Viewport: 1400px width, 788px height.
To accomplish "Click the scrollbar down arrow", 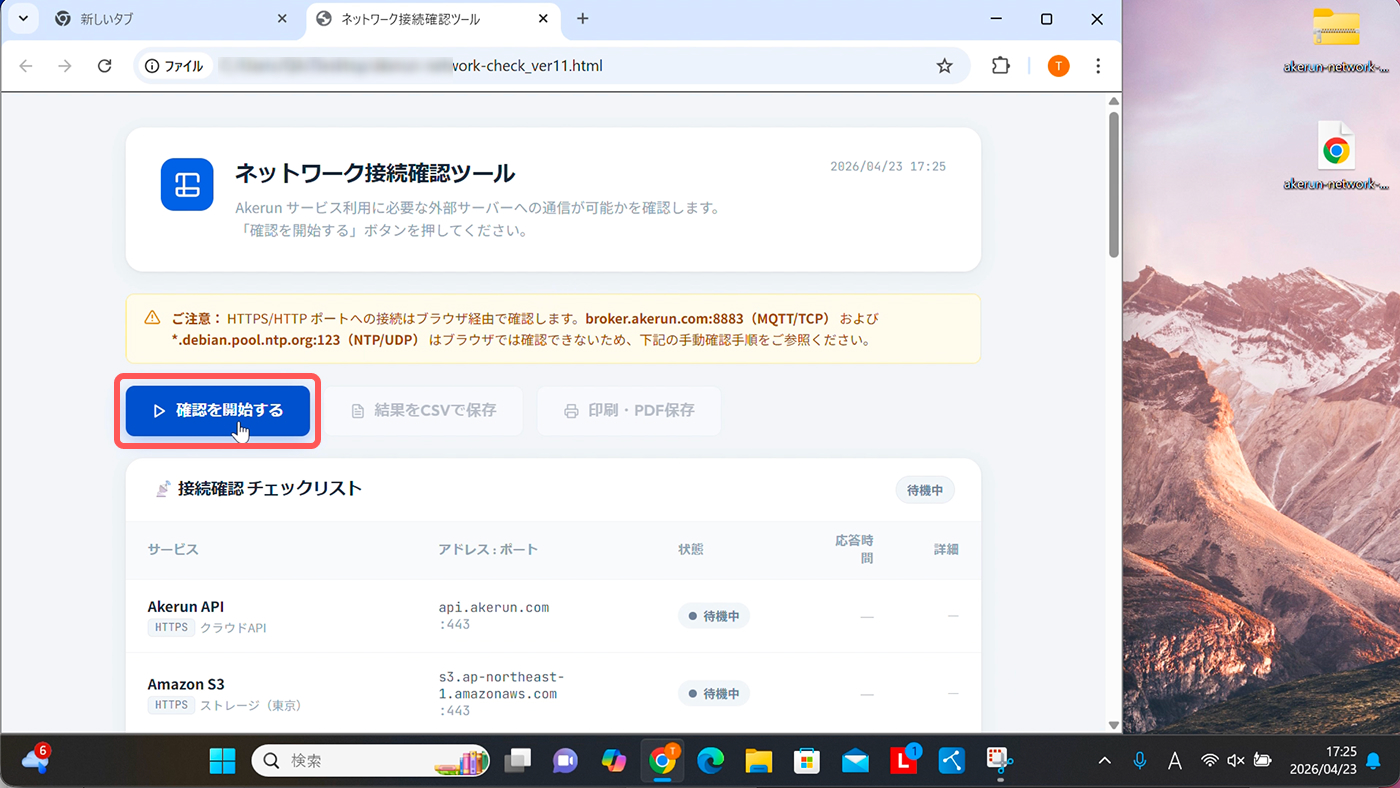I will (1114, 725).
